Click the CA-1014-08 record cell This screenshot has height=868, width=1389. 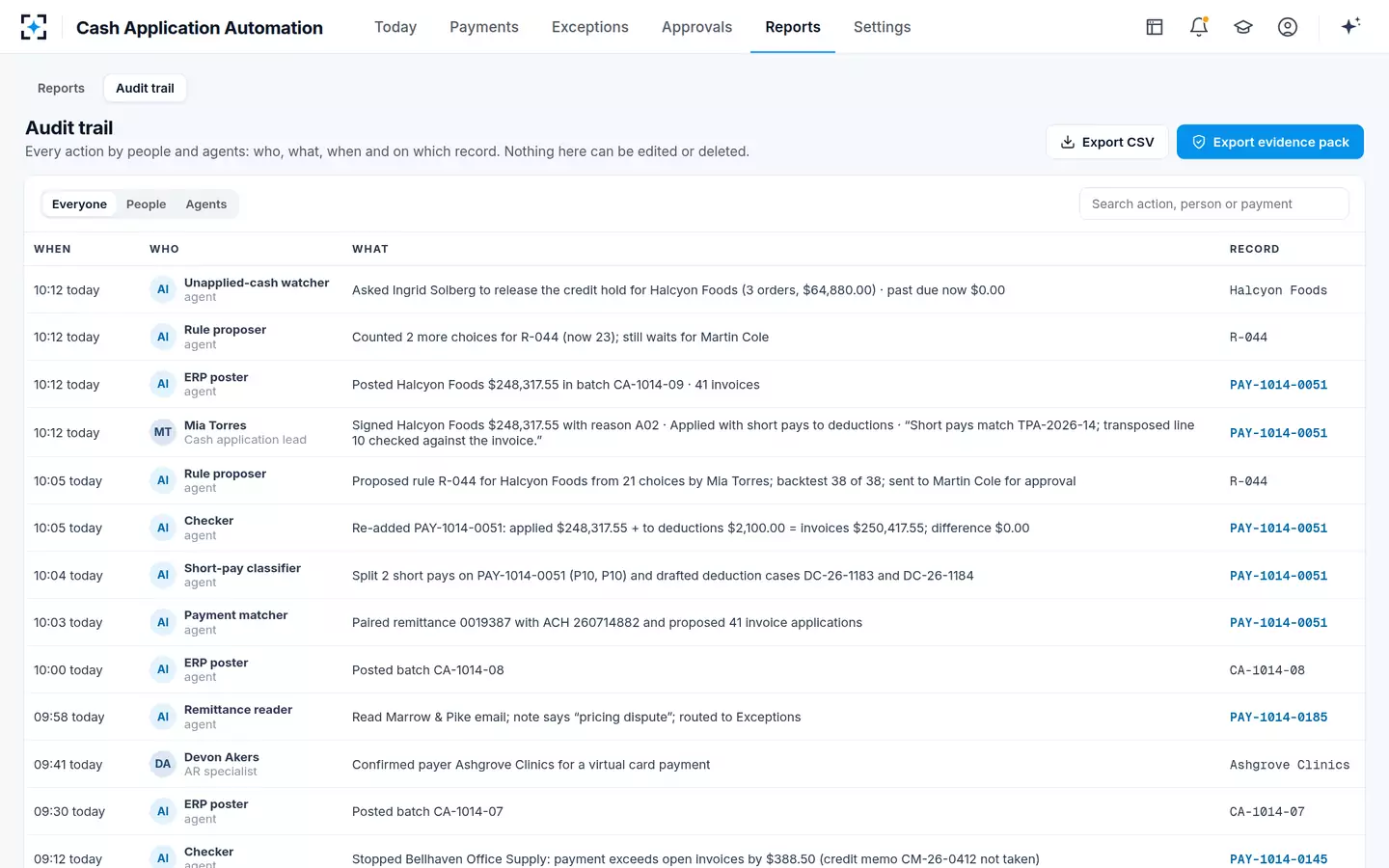(1266, 670)
